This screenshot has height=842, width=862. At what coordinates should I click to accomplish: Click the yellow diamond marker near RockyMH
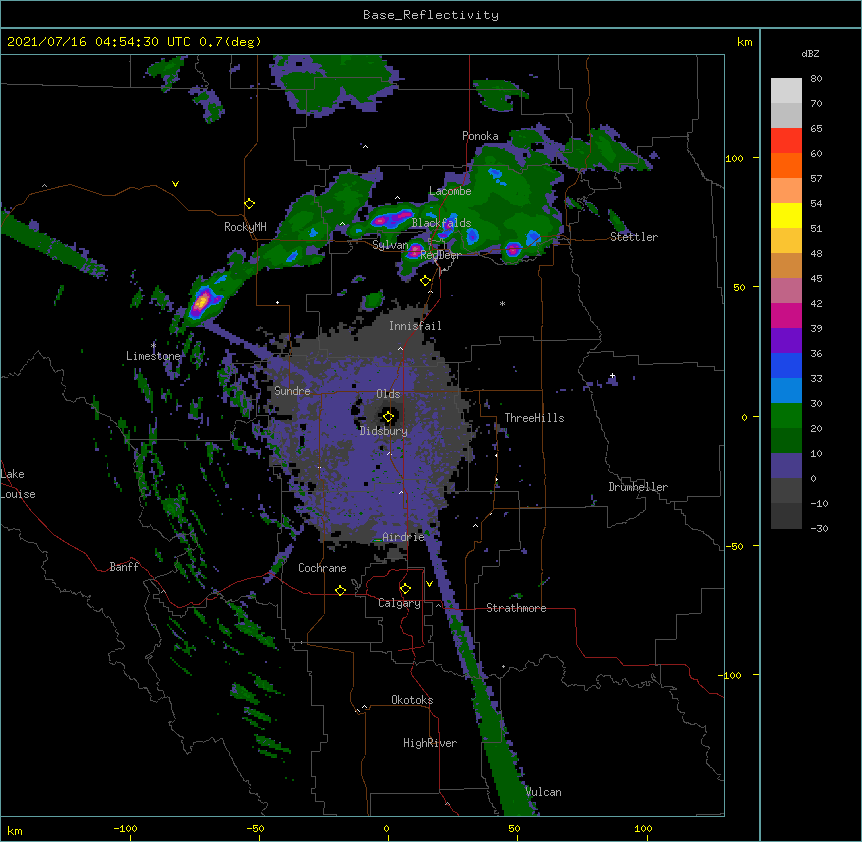coord(250,204)
